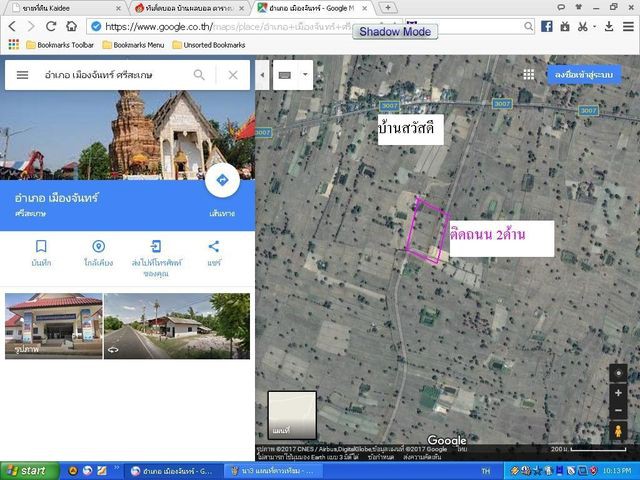Open the scissors tool dropdown arrow
This screenshot has width=640, height=480.
(x=595, y=27)
